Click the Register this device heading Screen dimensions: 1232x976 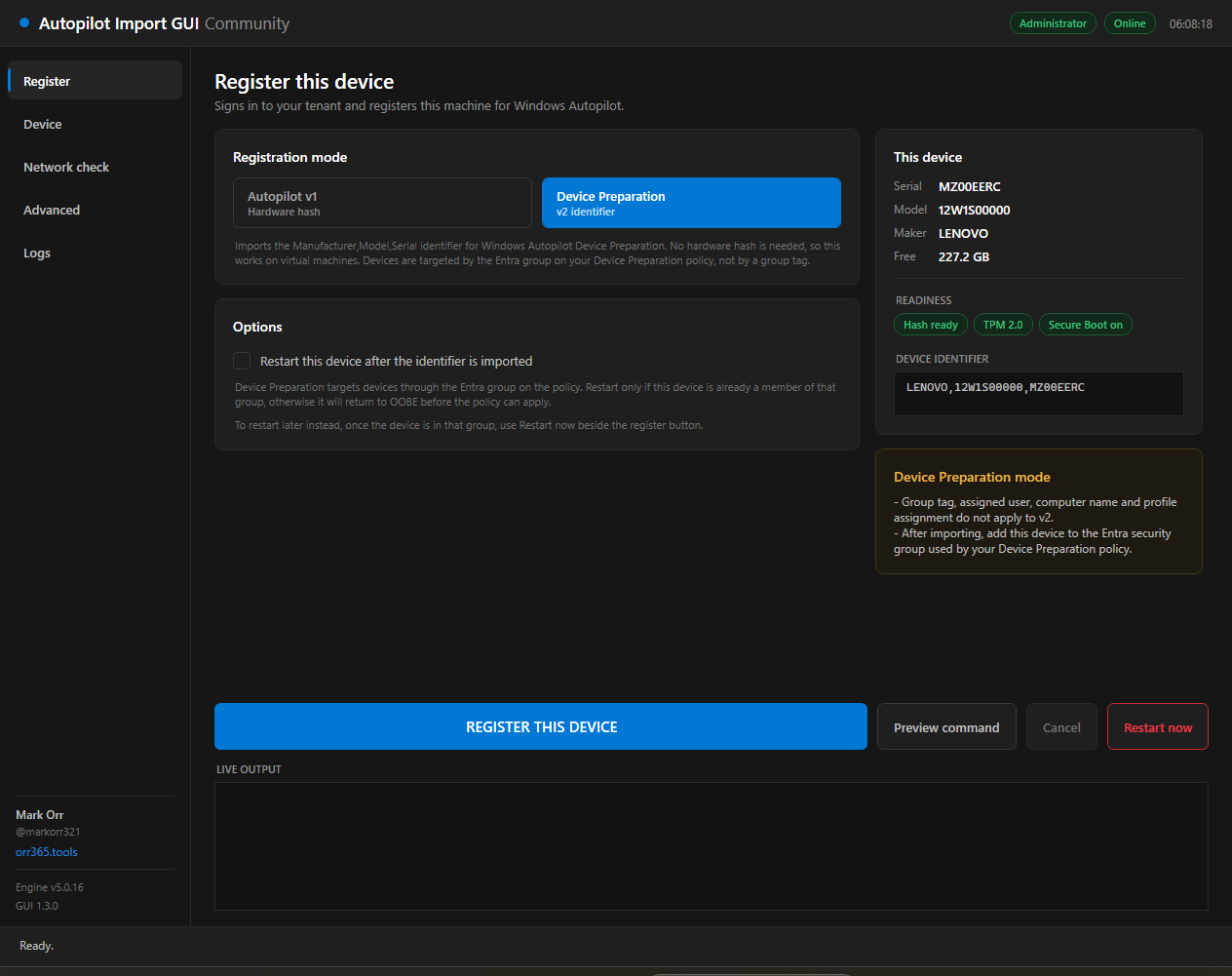click(x=304, y=82)
